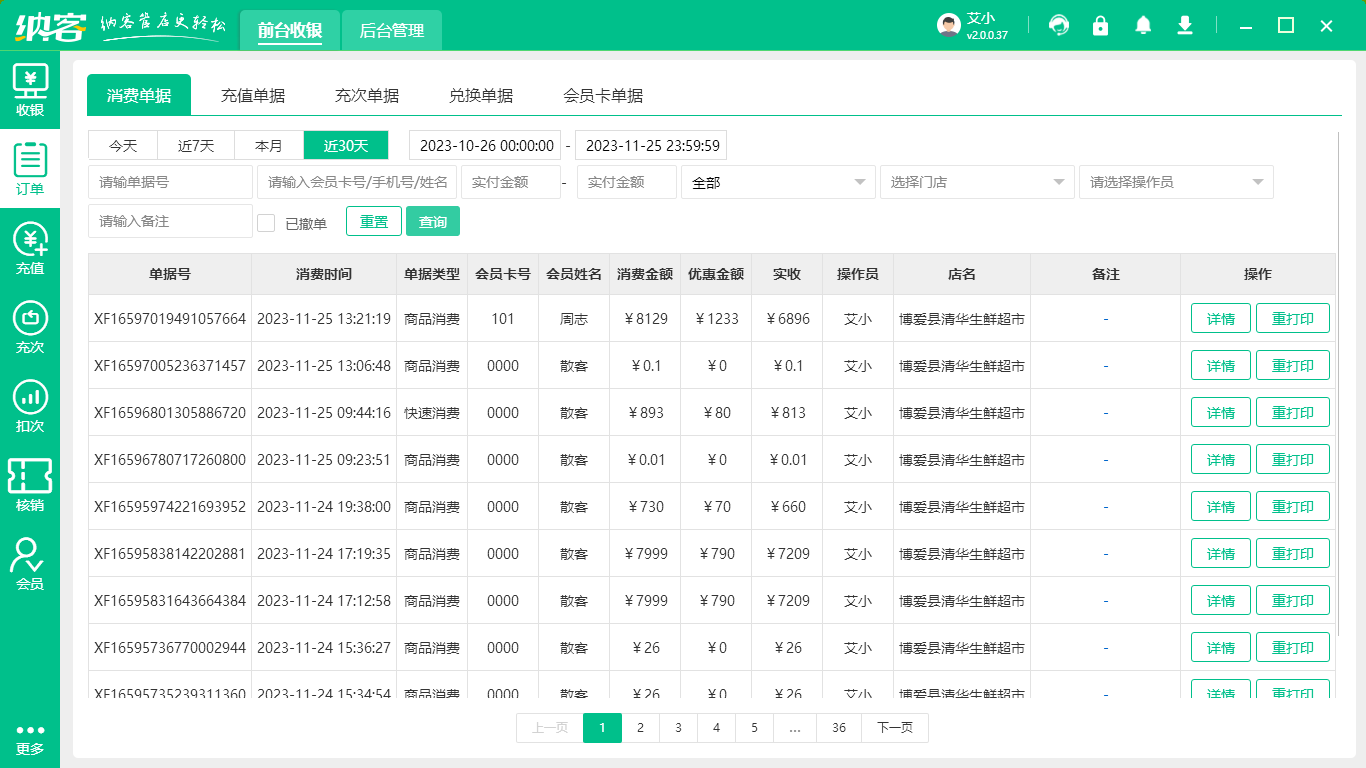Click 重置 to reset filters

tap(373, 221)
